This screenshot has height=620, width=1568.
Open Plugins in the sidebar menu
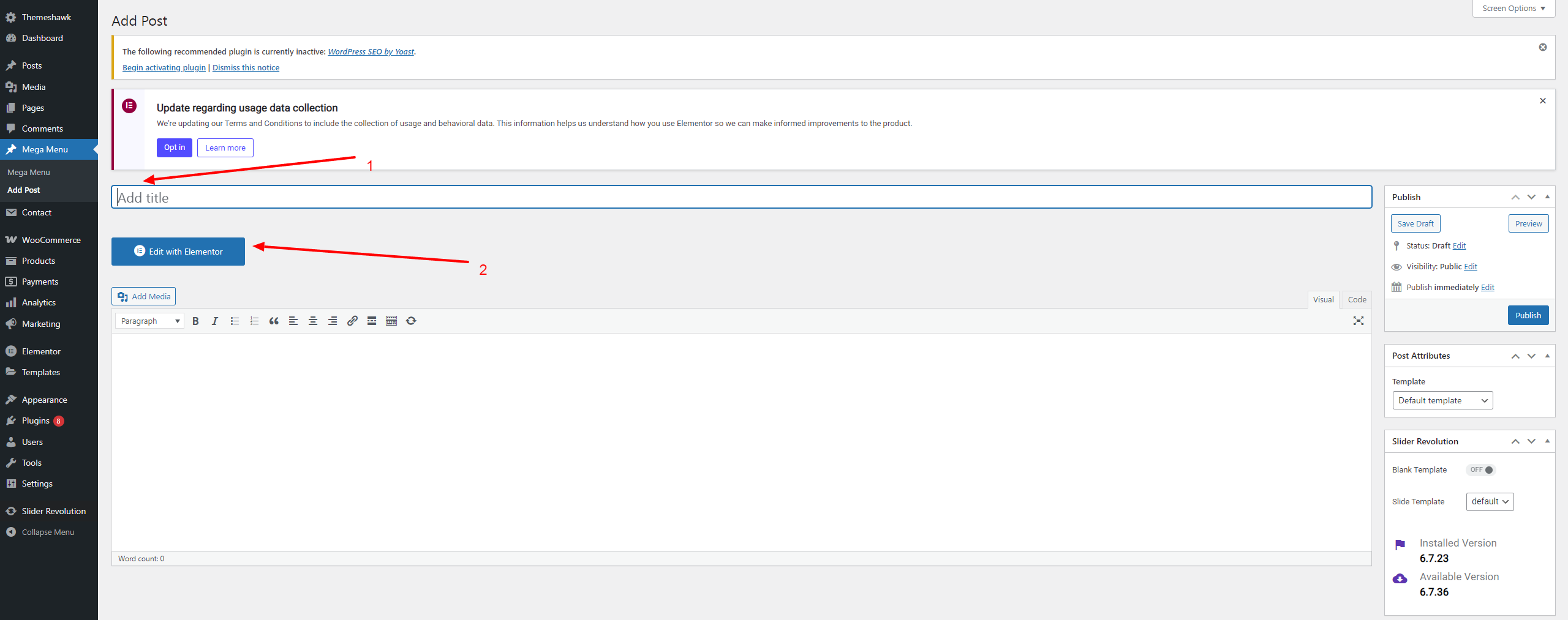36,420
